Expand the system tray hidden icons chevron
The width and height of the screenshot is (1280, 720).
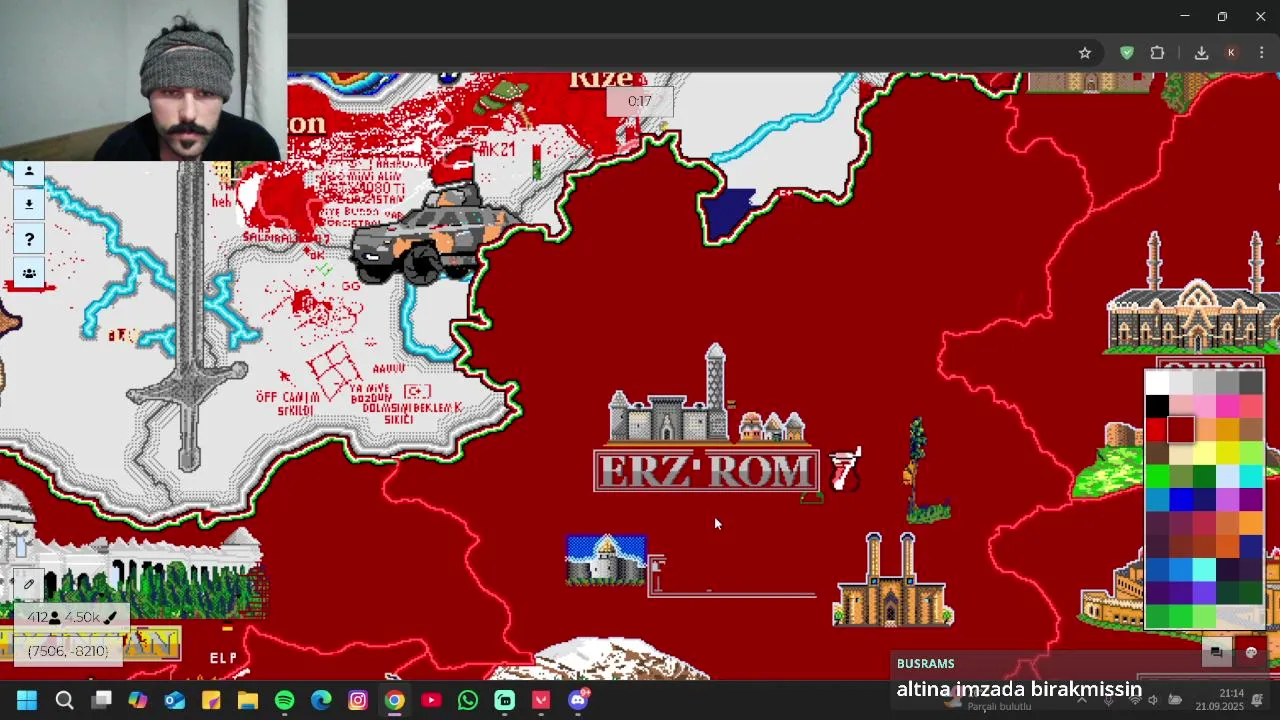1081,700
